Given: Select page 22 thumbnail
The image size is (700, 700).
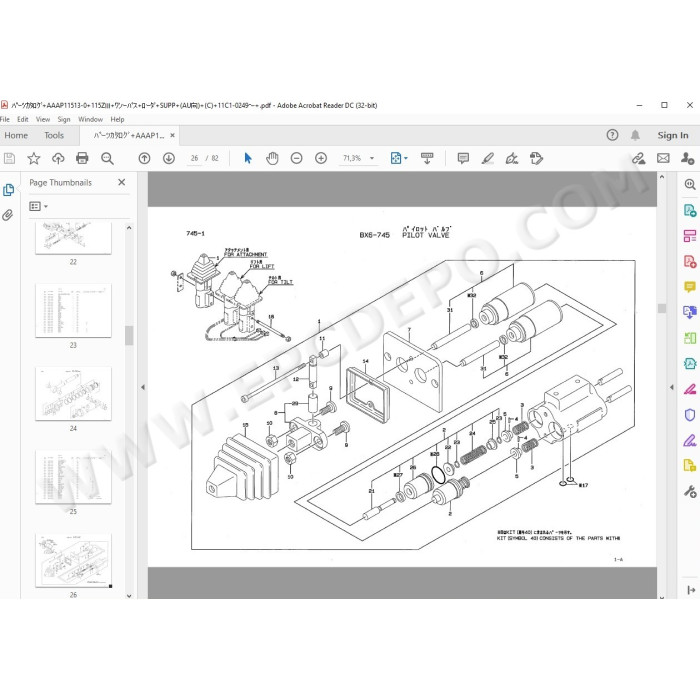Looking at the screenshot, I should (73, 238).
